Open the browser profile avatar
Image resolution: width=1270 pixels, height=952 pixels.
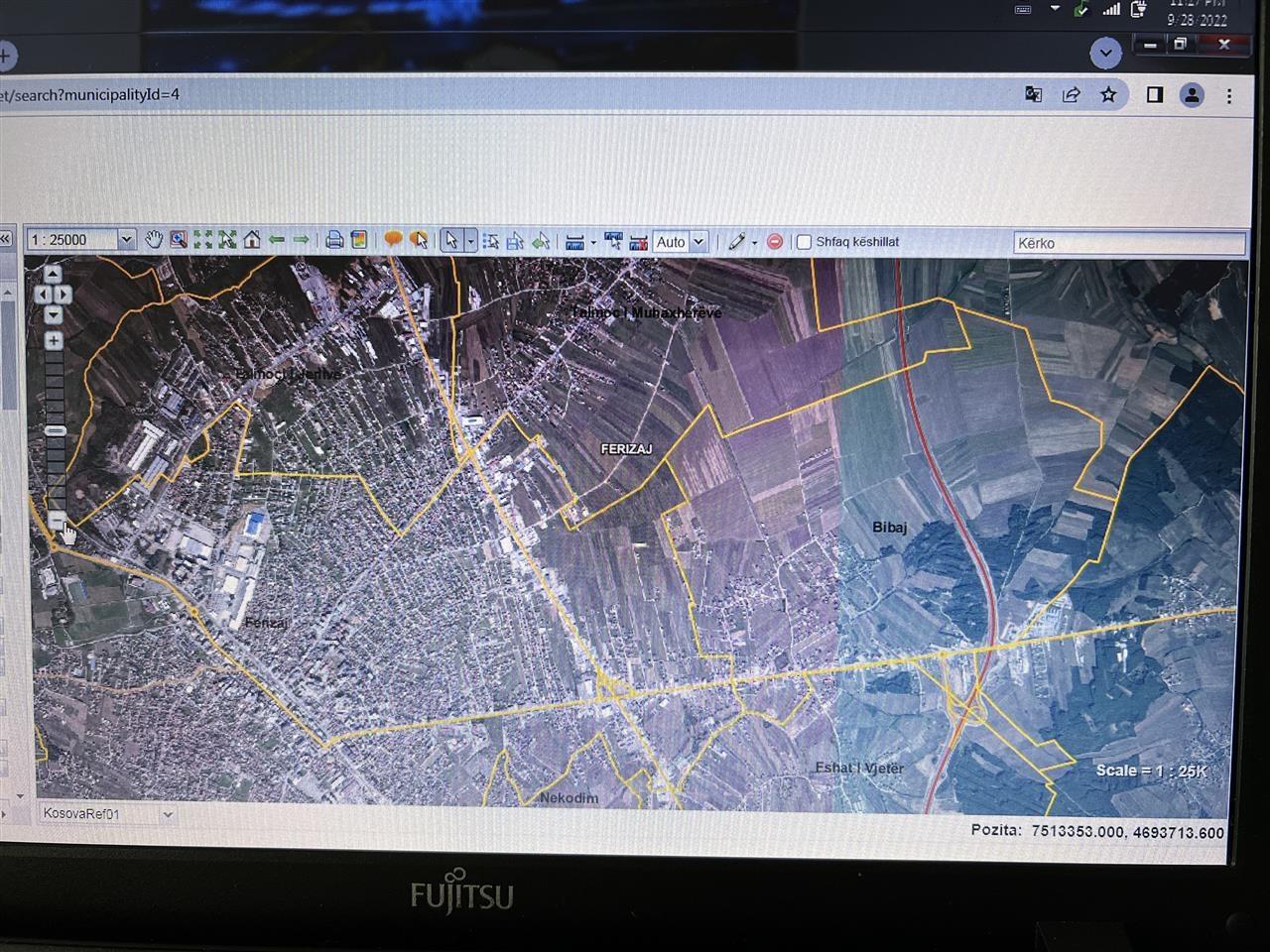1192,95
